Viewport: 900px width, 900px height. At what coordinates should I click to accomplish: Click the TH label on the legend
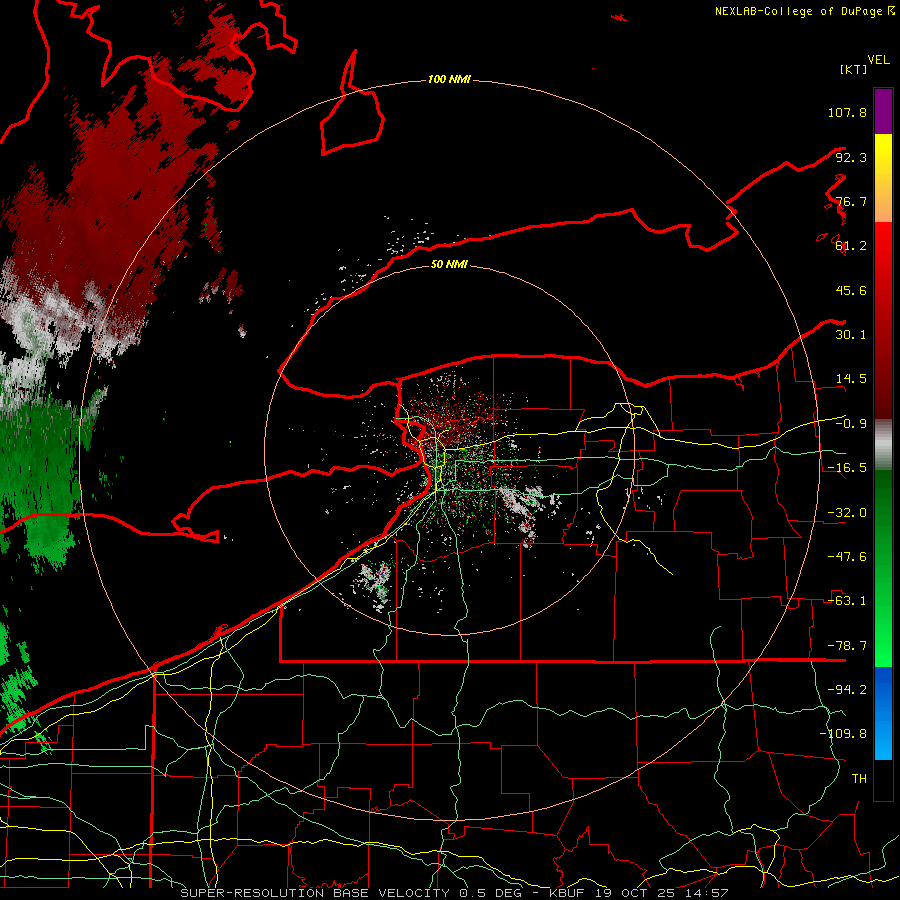(859, 779)
